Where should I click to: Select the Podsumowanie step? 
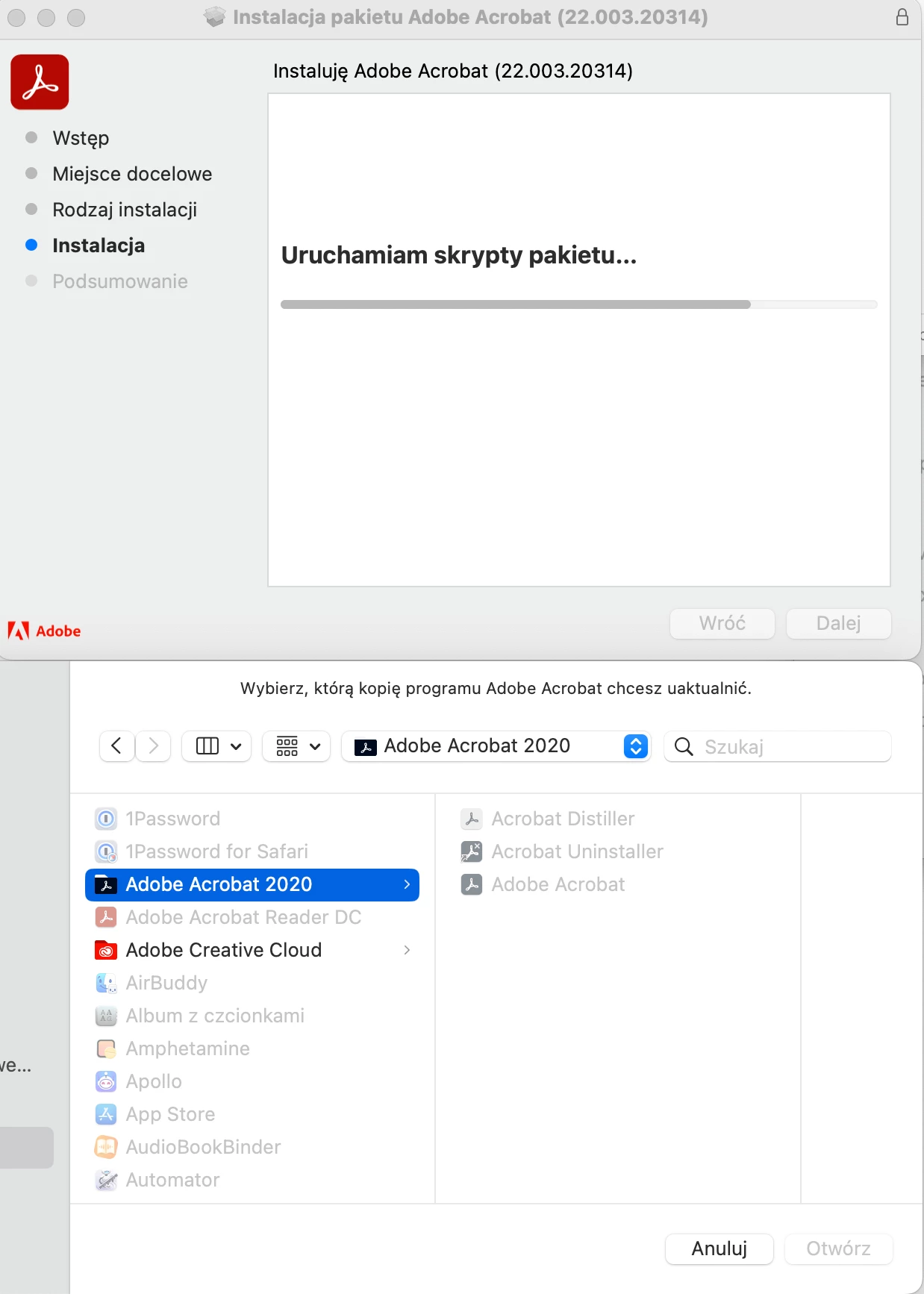tap(120, 281)
